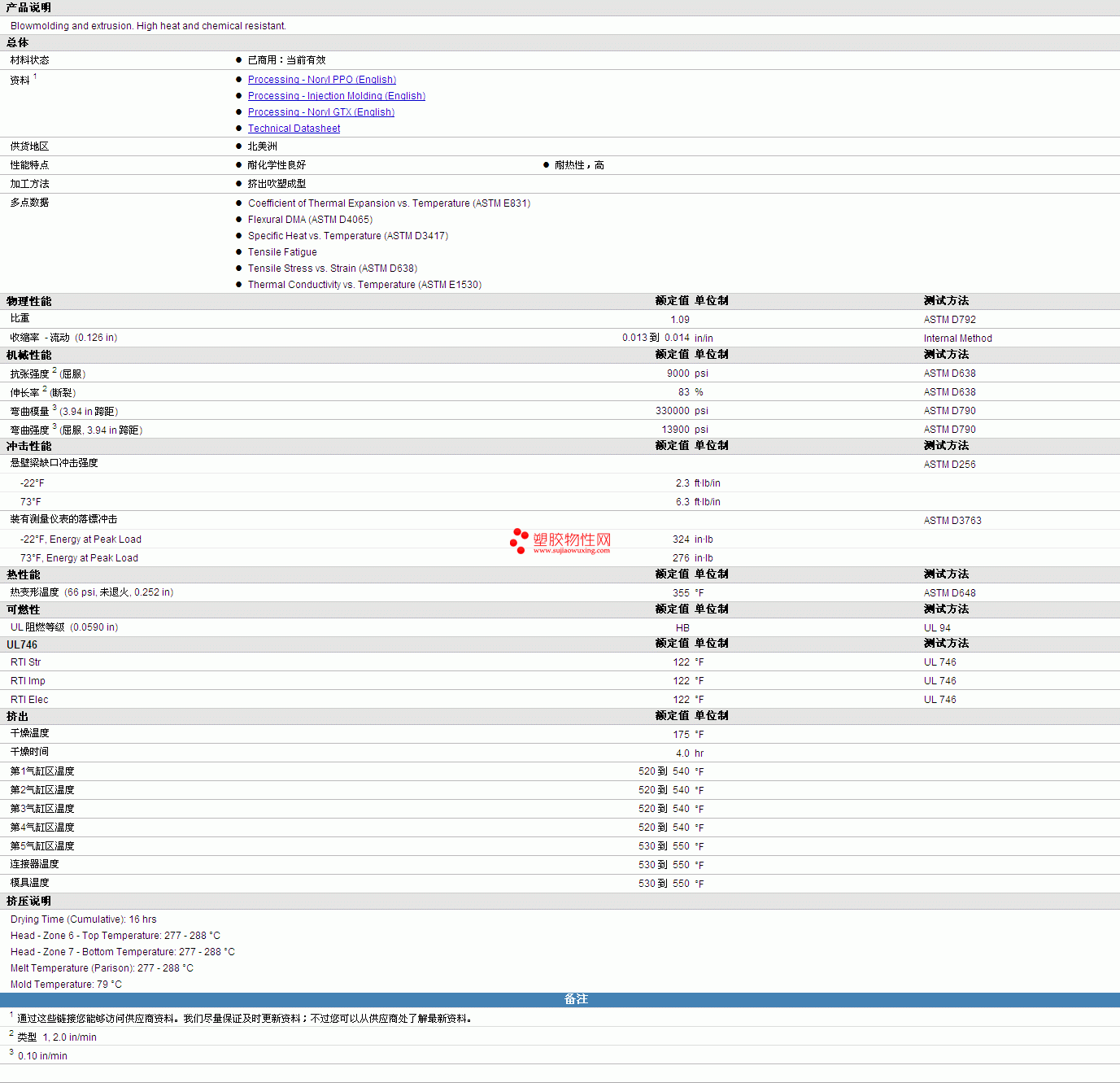This screenshot has width=1120, height=1083.
Task: Click ASTM D792 test method cell
Action: click(x=949, y=320)
